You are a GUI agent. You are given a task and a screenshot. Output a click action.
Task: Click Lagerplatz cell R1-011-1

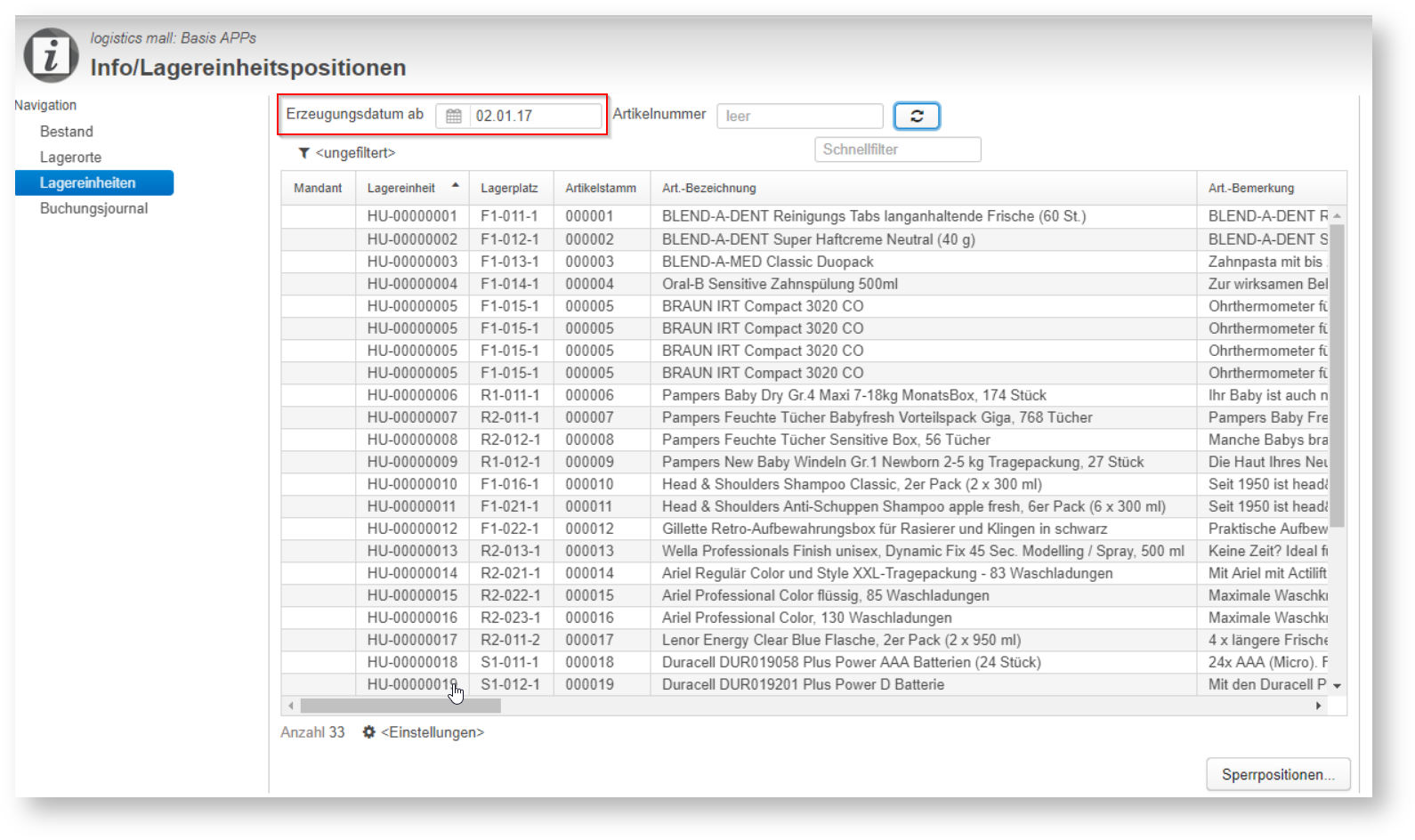509,395
